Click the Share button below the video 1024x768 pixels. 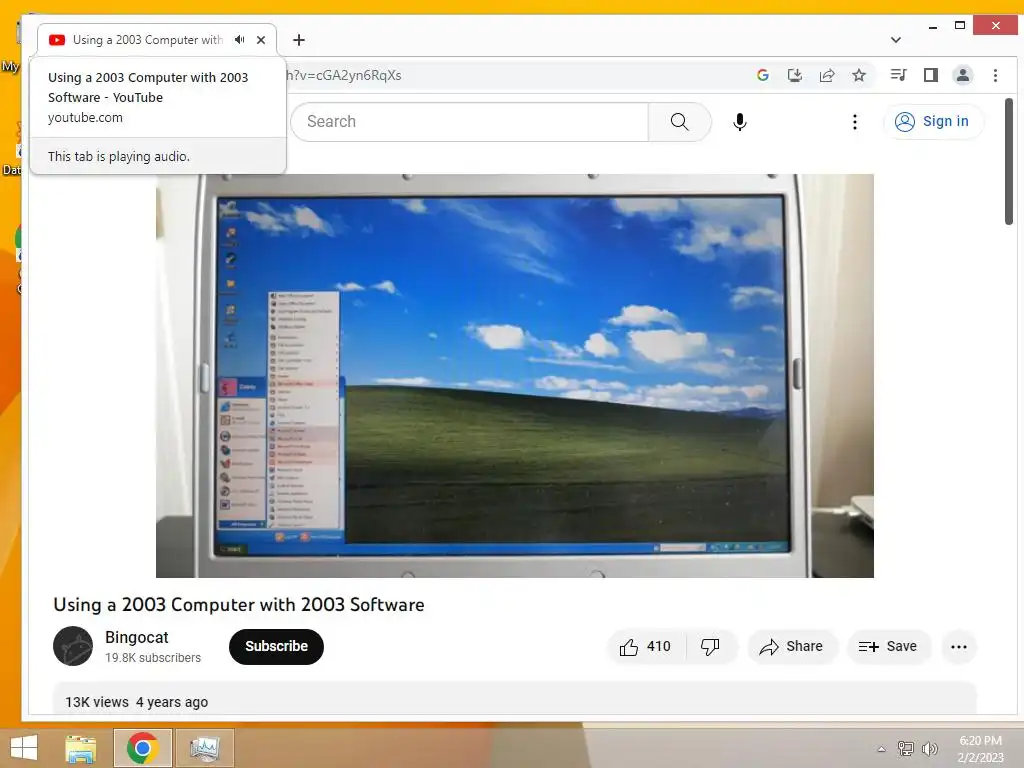[792, 647]
